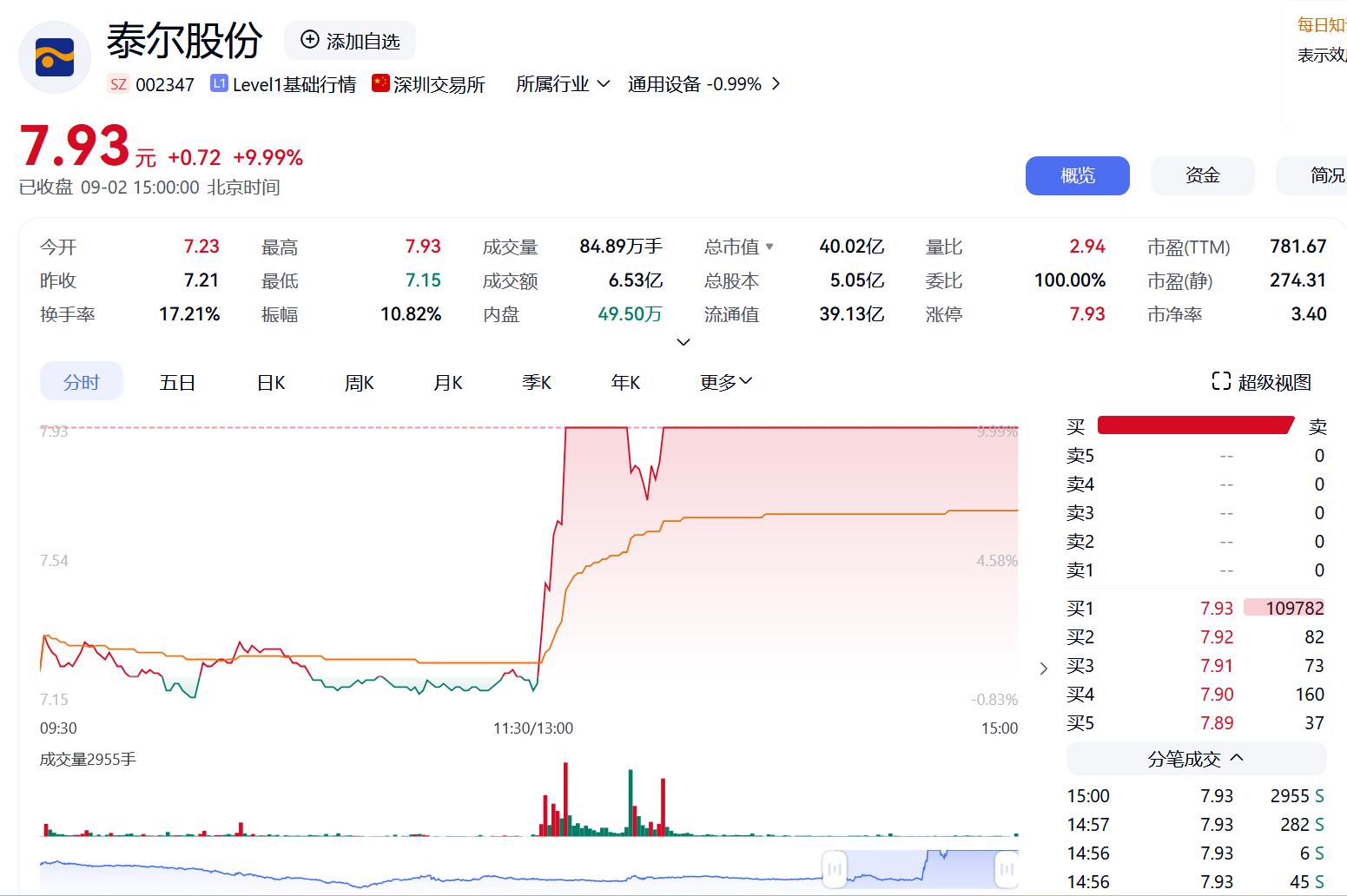Click the 14:57 trade row with 282
This screenshot has height=896, width=1347.
(x=1196, y=825)
